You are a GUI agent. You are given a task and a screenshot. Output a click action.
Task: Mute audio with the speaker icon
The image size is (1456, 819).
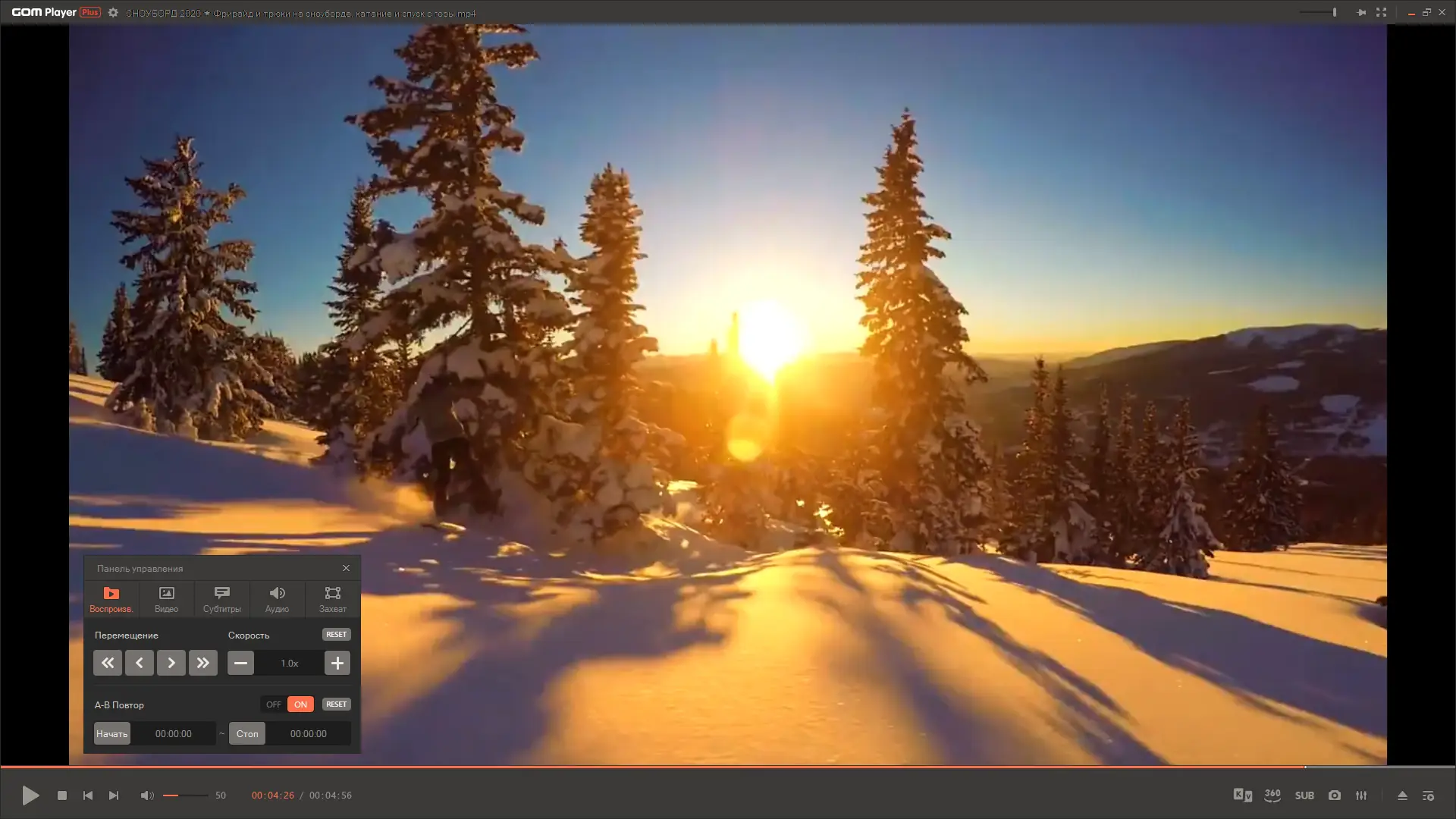(146, 795)
